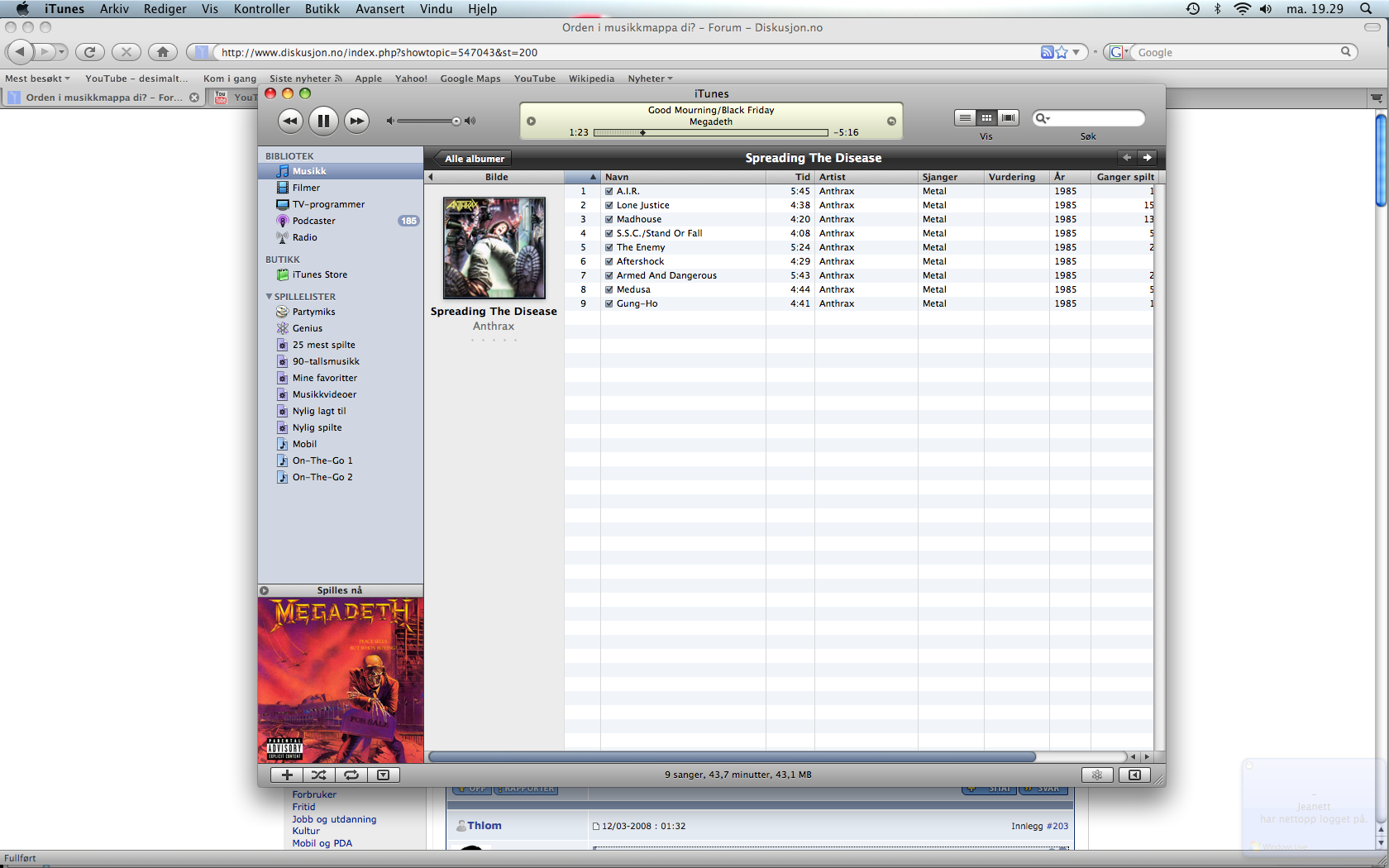Select the Musikkvideoer playlist
Image resolution: width=1389 pixels, height=868 pixels.
[x=341, y=394]
